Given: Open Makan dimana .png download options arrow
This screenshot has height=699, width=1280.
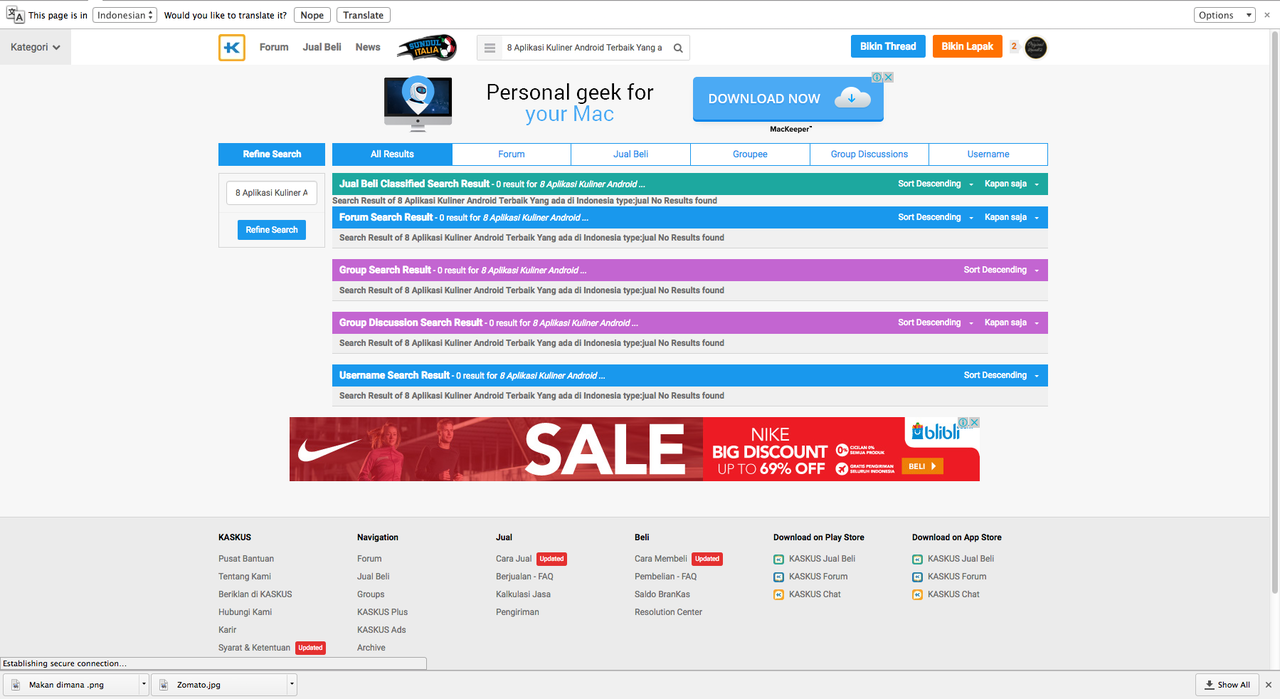Looking at the screenshot, I should click(144, 685).
